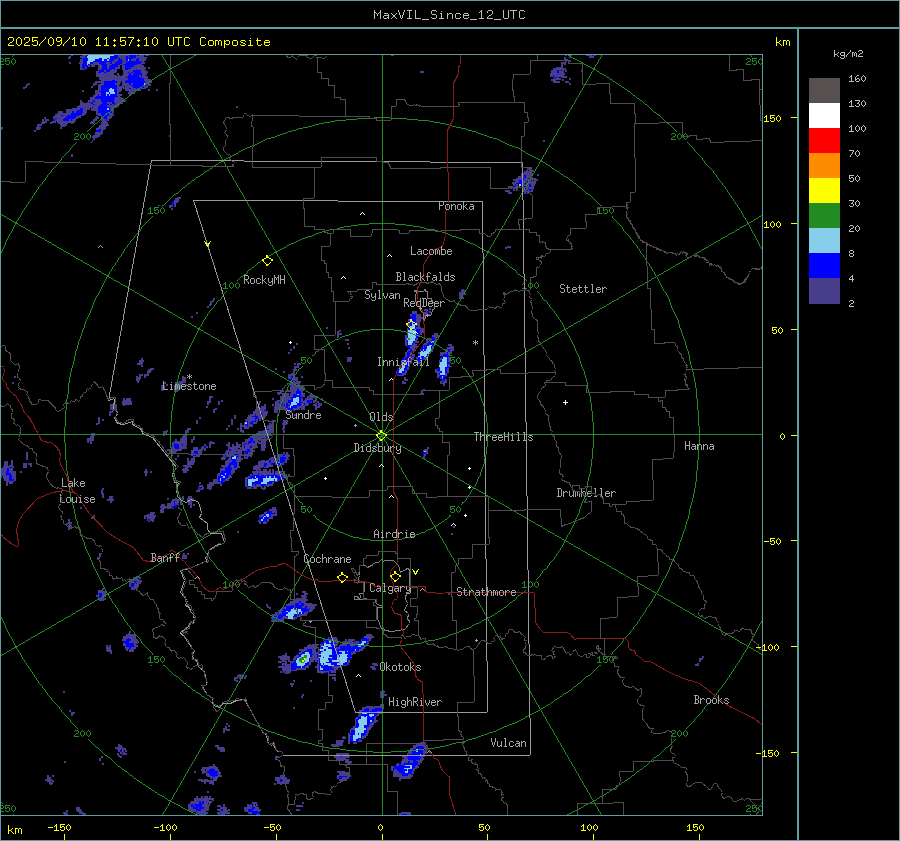
Task: Click the orange legend swatch for 50 kg/m2
Action: 824,165
